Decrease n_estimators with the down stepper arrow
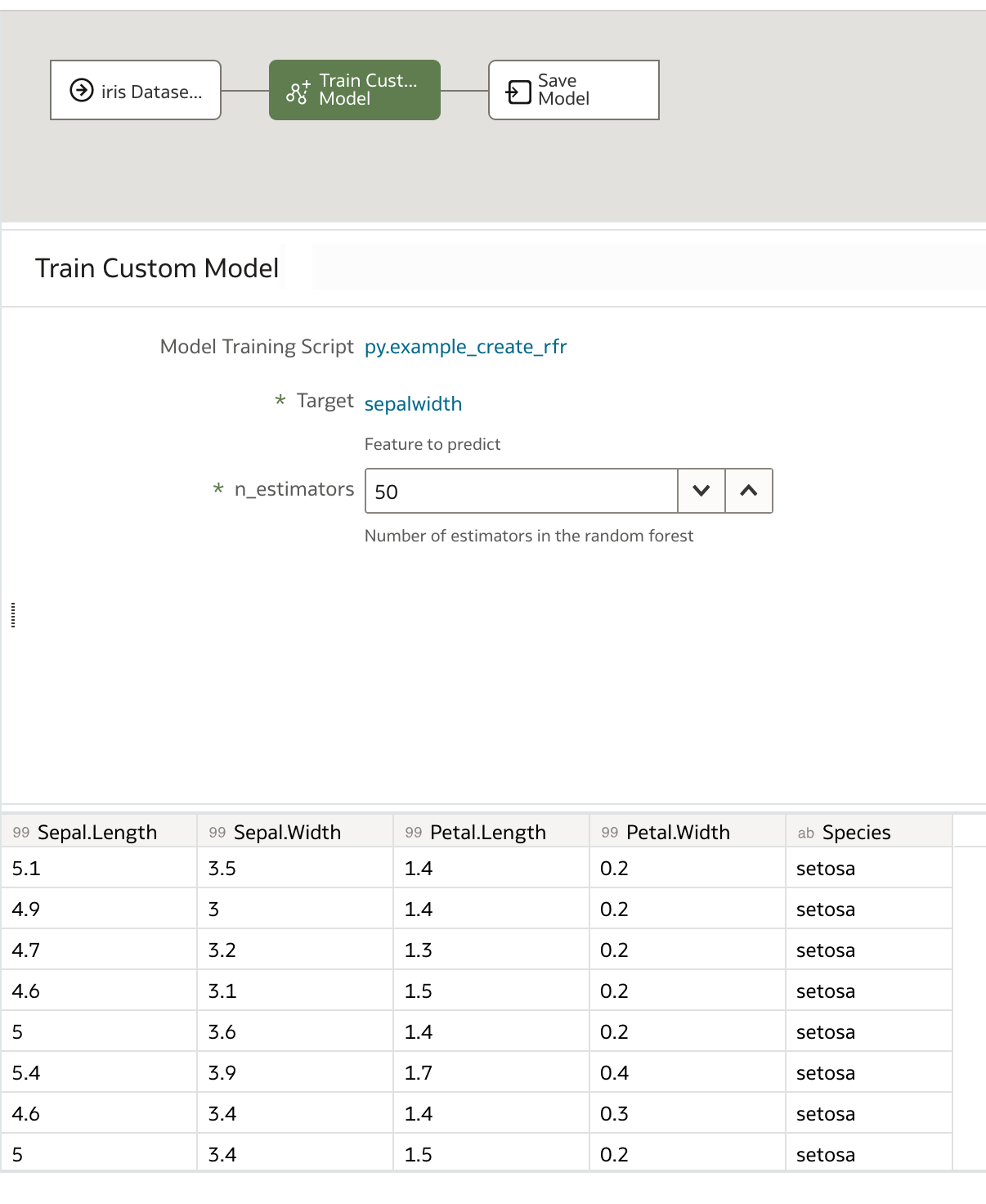Viewport: 986px width, 1204px height. 701,491
